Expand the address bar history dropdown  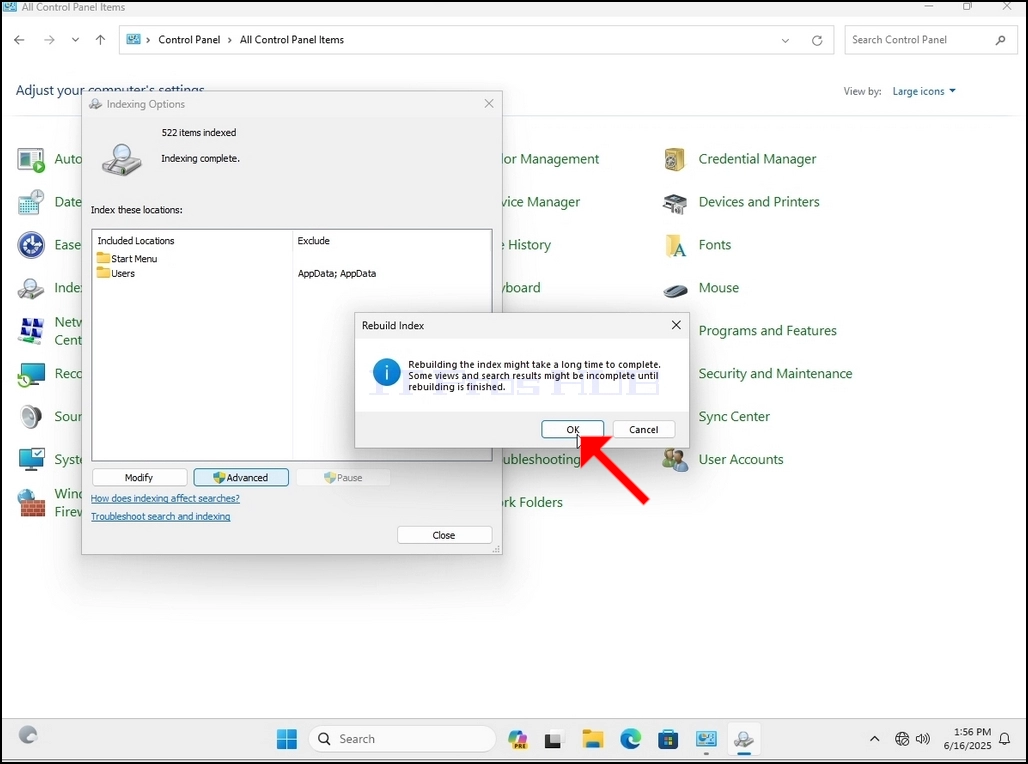(x=785, y=40)
